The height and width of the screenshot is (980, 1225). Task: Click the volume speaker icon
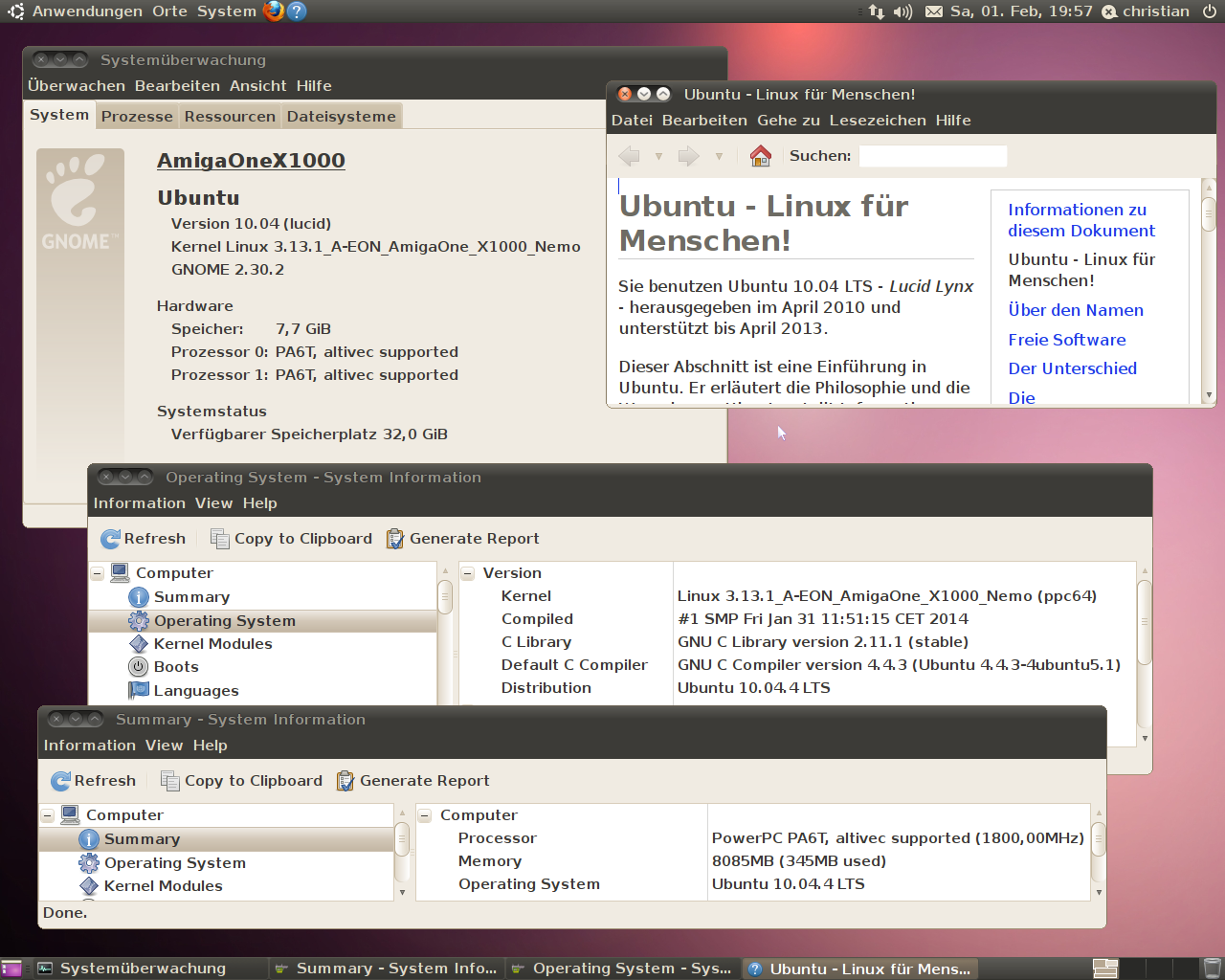pyautogui.click(x=902, y=11)
